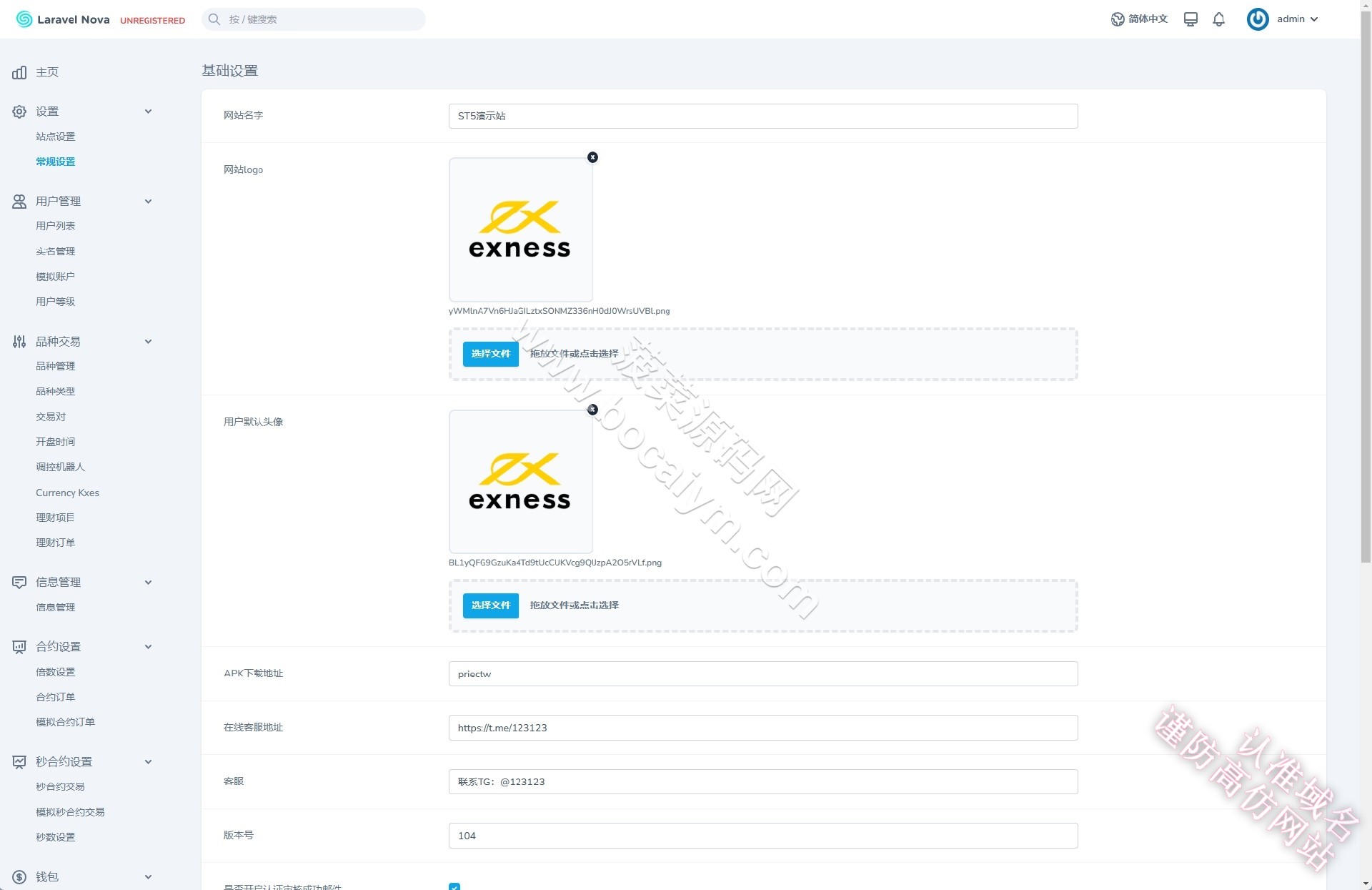Open the notifications bell

tap(1219, 19)
